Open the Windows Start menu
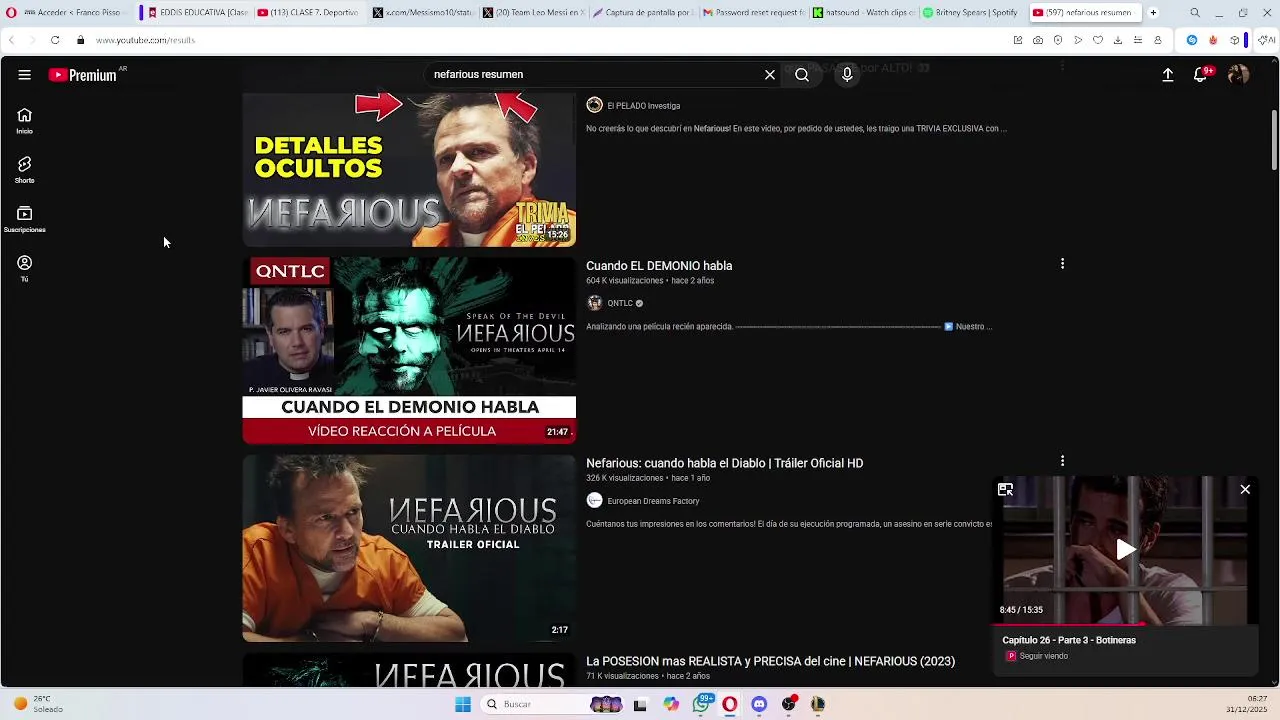The image size is (1280, 720). pos(463,704)
